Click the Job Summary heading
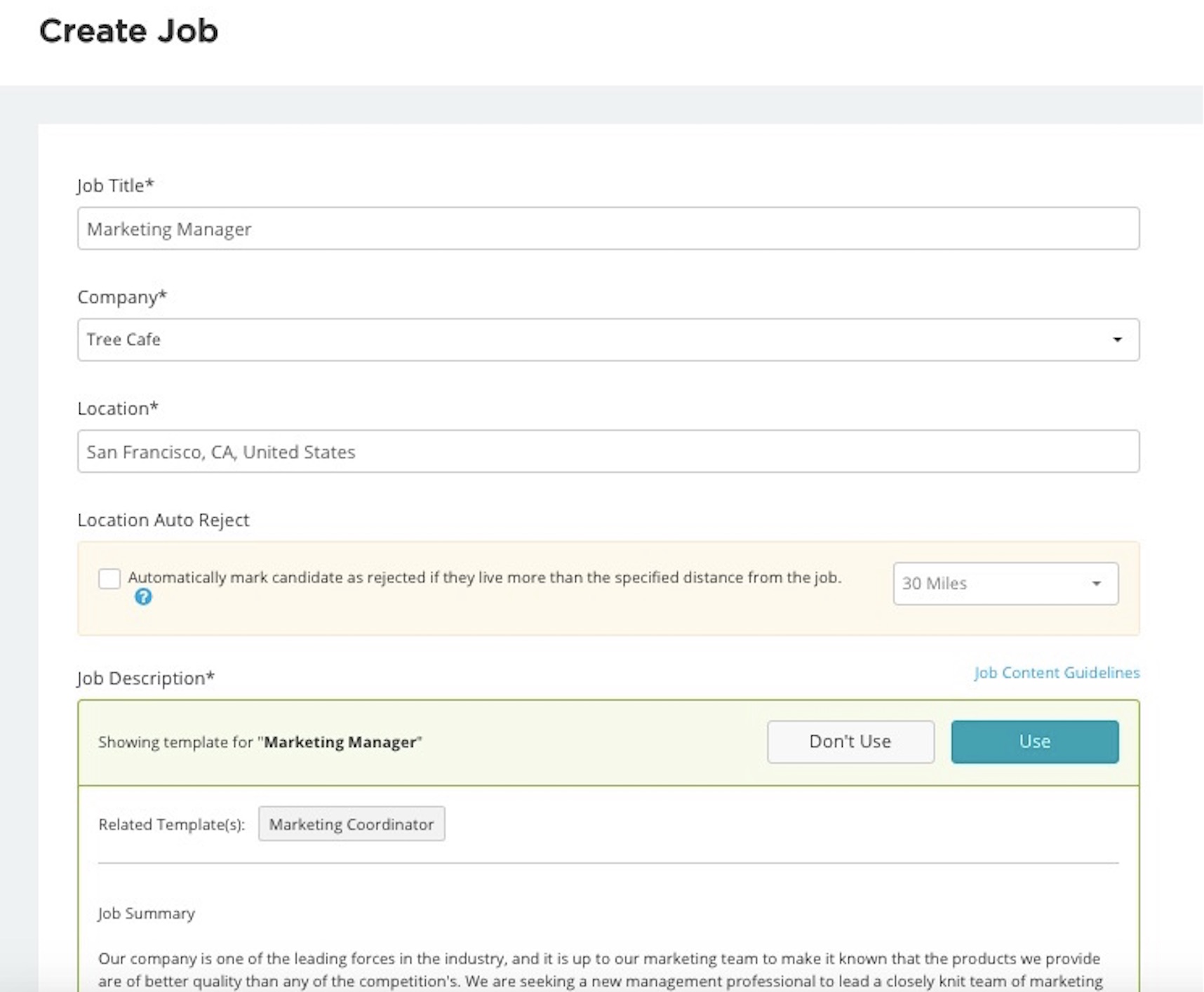 coord(147,913)
